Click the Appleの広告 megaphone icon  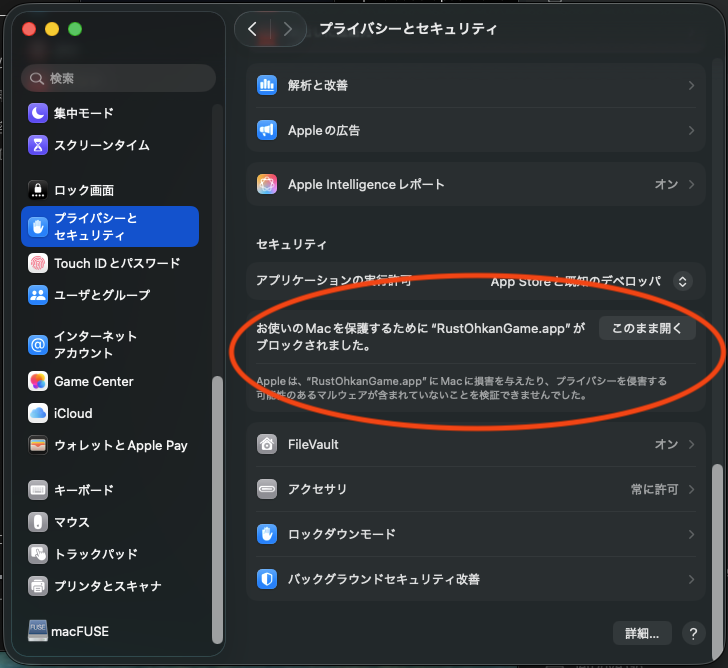tap(267, 130)
